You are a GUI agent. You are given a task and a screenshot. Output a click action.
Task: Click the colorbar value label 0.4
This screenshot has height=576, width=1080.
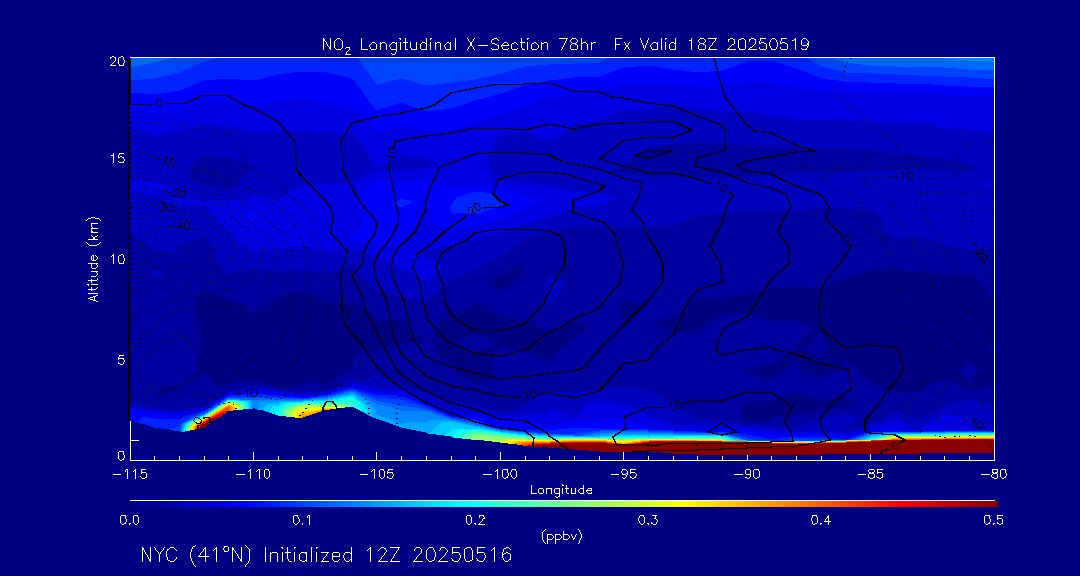(x=820, y=520)
